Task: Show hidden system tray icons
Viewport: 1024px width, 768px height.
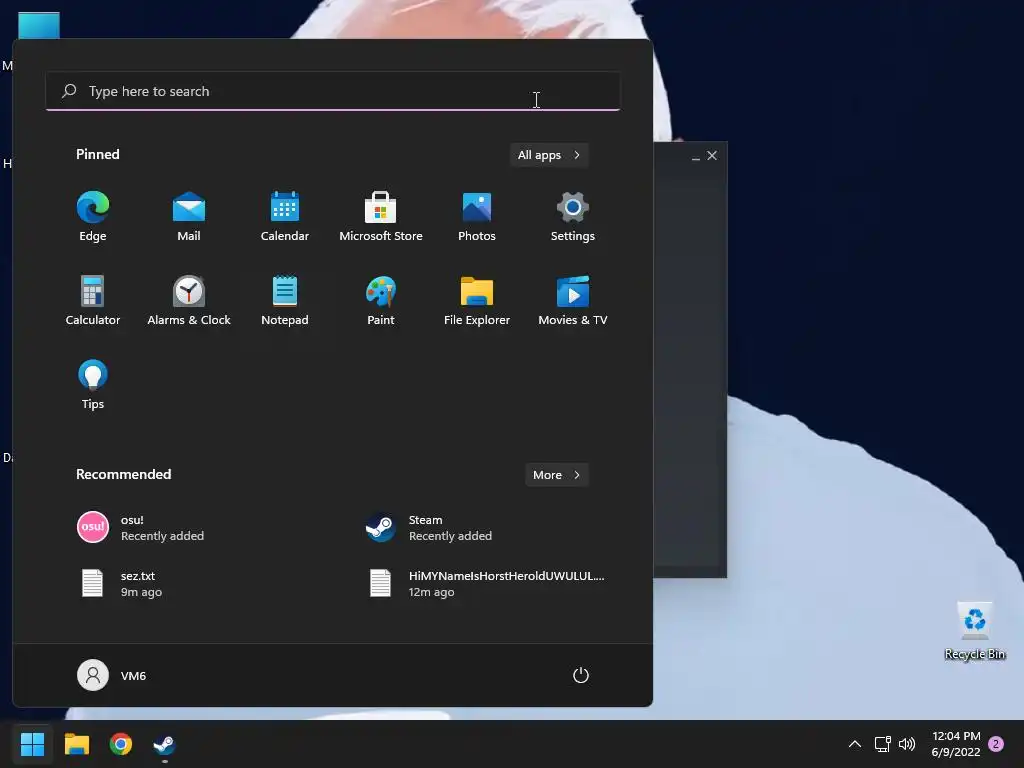Action: pyautogui.click(x=854, y=744)
